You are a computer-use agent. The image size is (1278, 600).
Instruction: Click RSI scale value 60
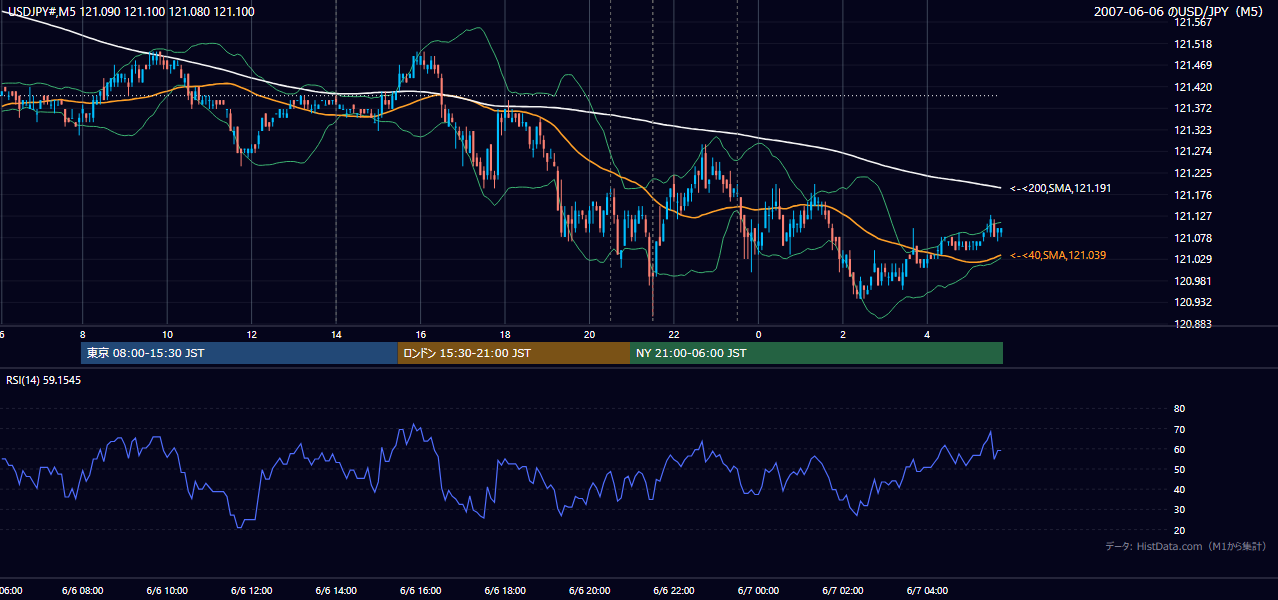[x=1179, y=449]
